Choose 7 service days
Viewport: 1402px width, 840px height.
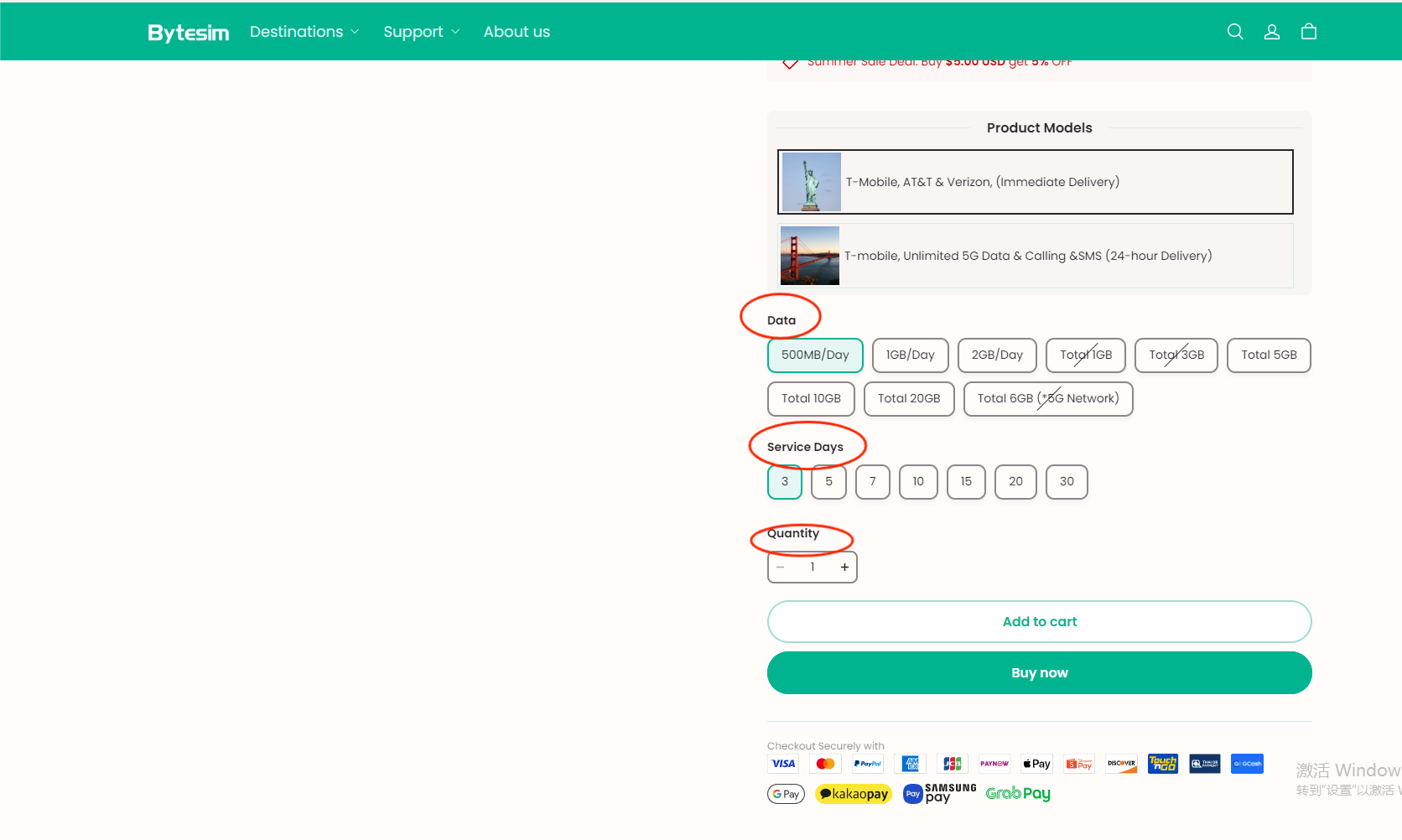(873, 482)
